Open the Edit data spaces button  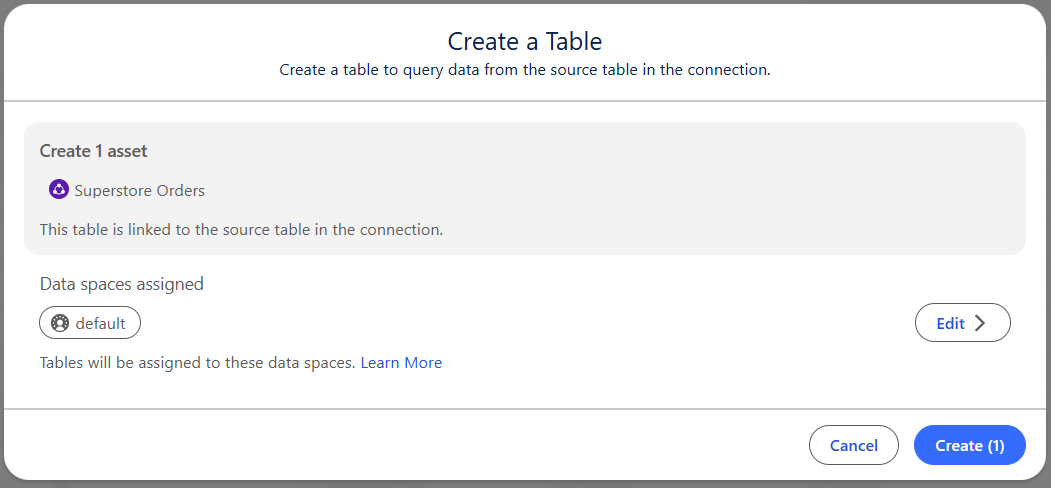click(963, 322)
